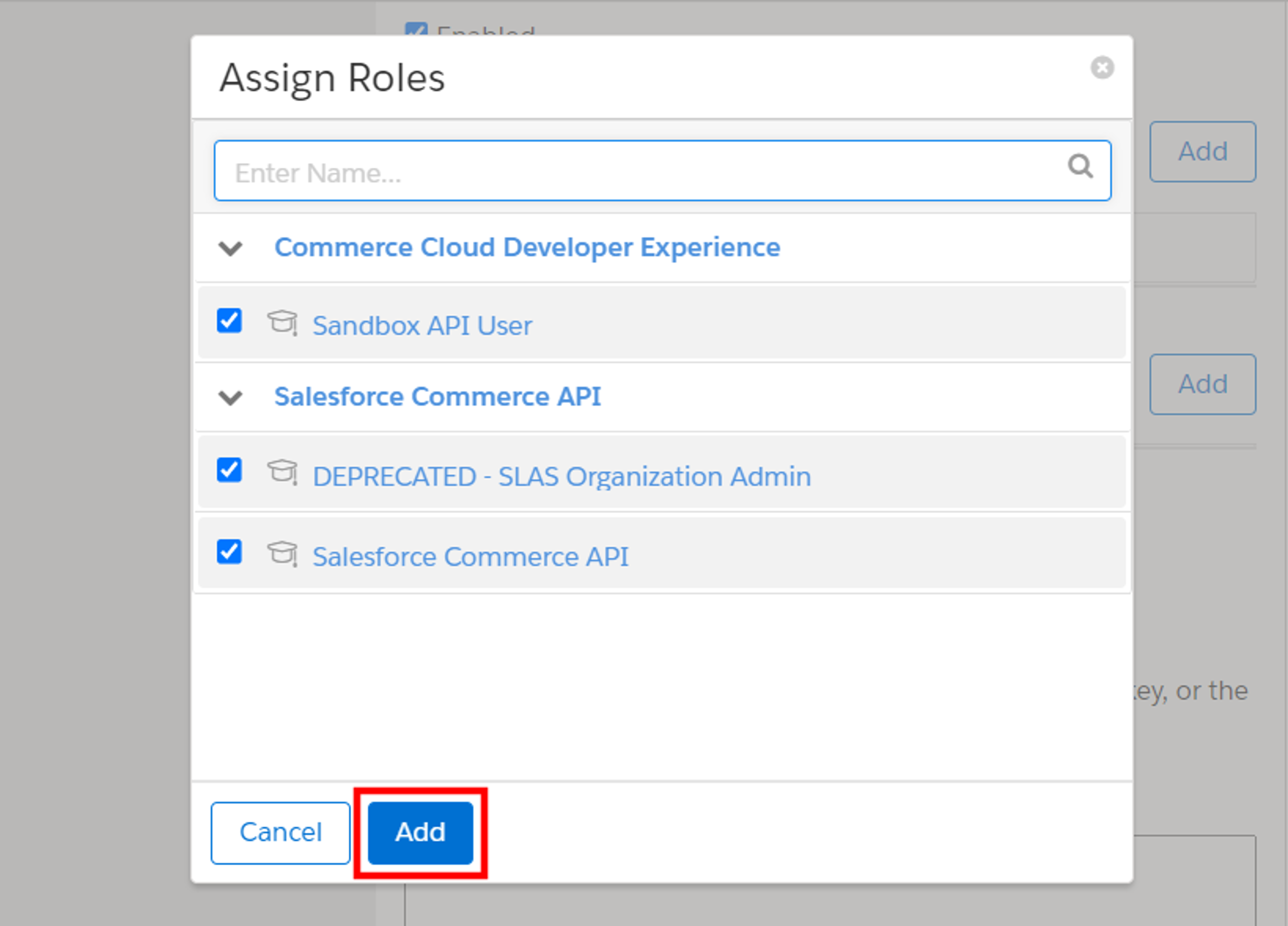The image size is (1288, 926).
Task: Click the search magnifier icon
Action: [x=1080, y=166]
